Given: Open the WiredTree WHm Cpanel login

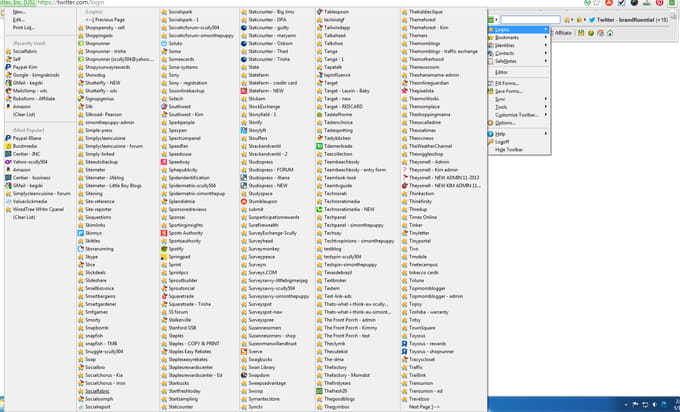Looking at the screenshot, I should tap(38, 209).
